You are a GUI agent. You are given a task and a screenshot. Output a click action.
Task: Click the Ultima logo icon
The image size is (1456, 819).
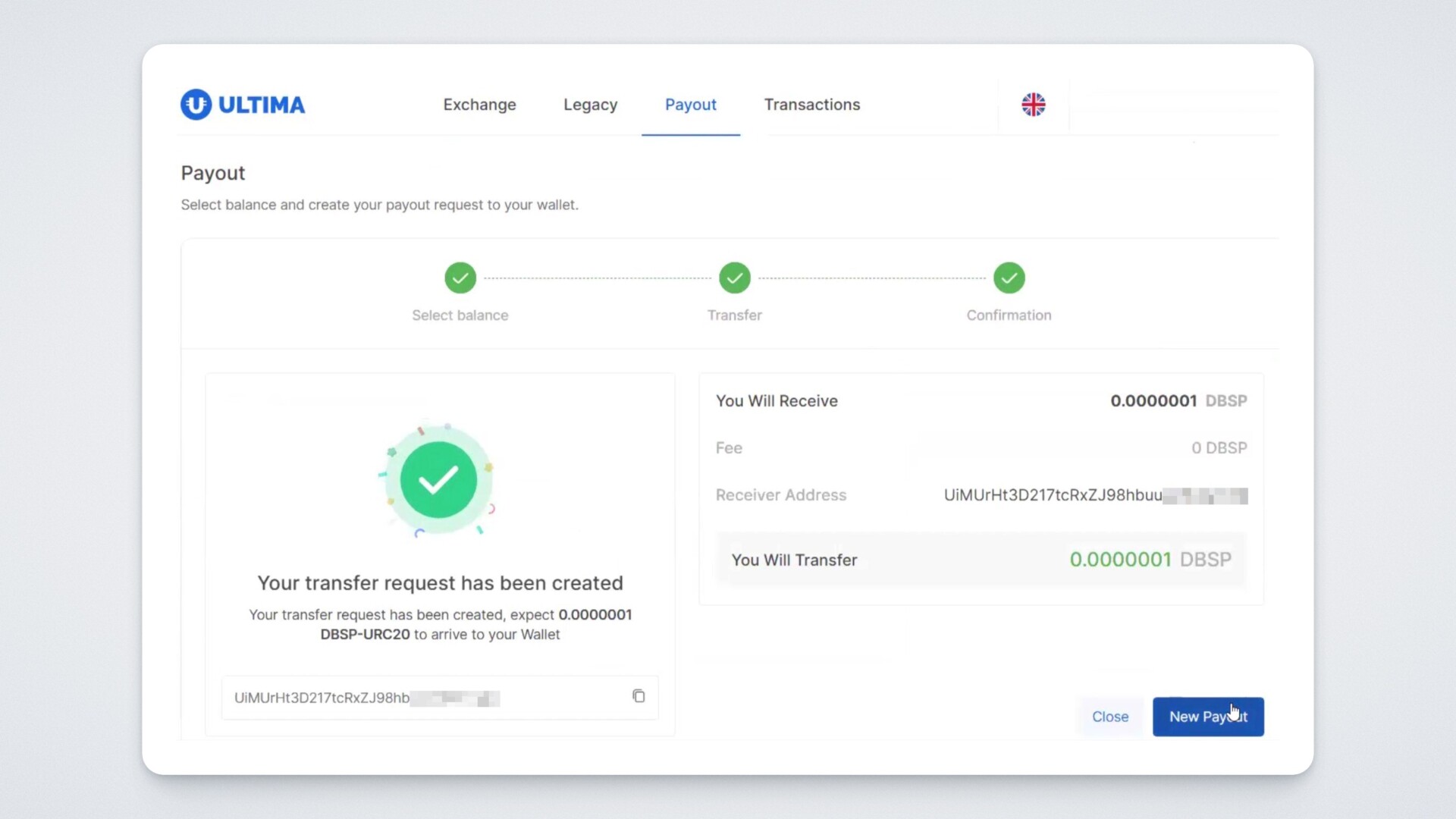(x=196, y=105)
